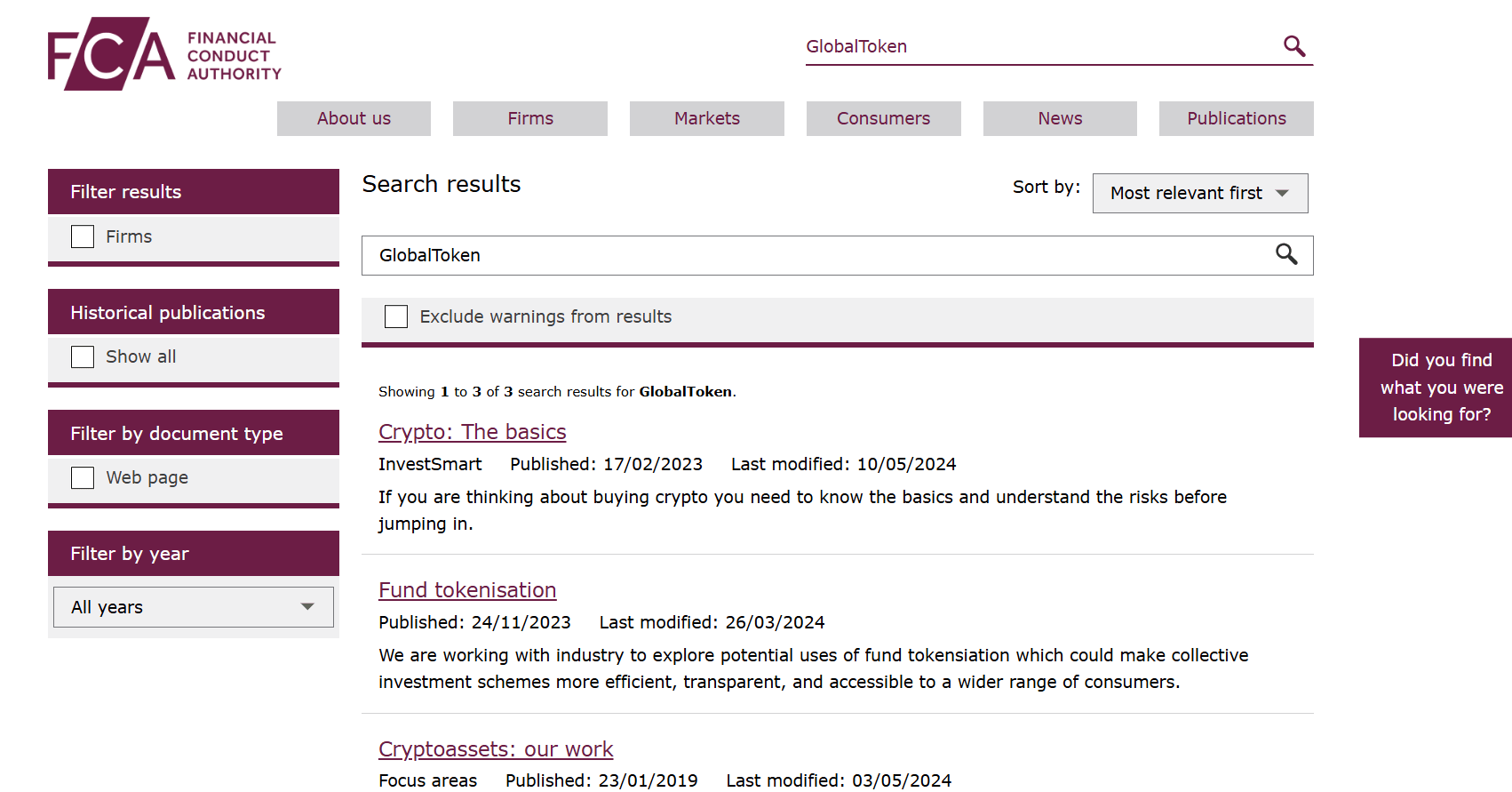Click the Search results heading
Viewport: 1512px width, 792px height.
pyautogui.click(x=442, y=184)
